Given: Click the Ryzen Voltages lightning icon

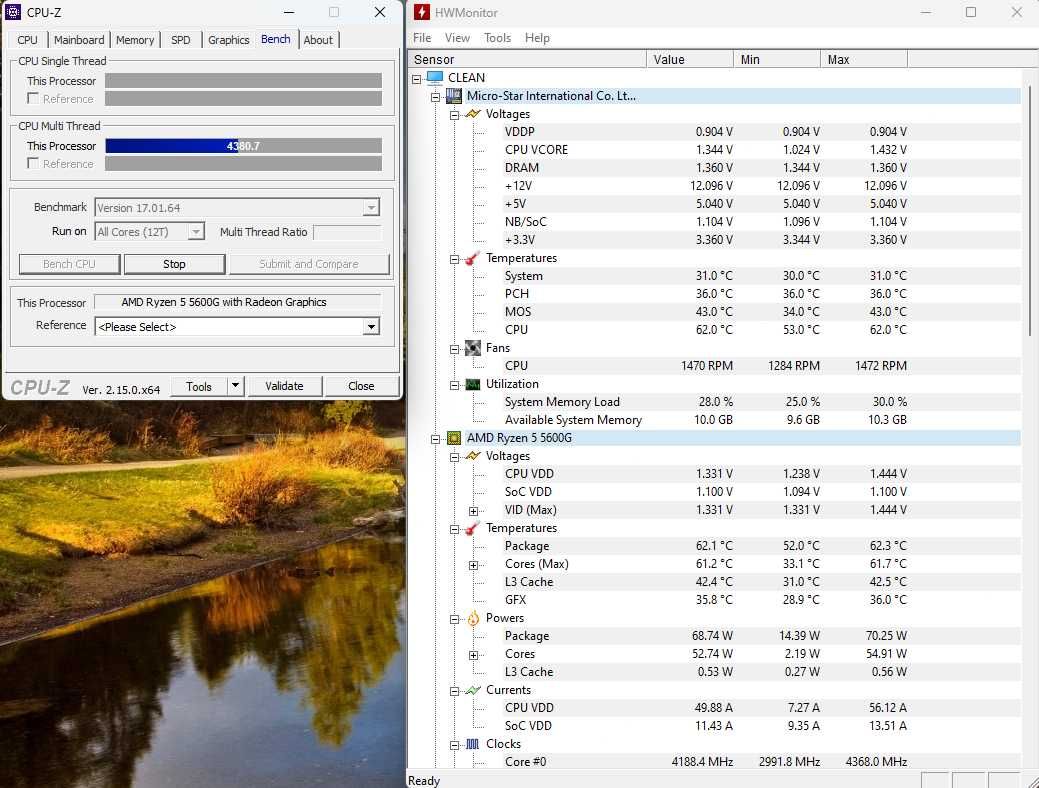Looking at the screenshot, I should pyautogui.click(x=472, y=456).
